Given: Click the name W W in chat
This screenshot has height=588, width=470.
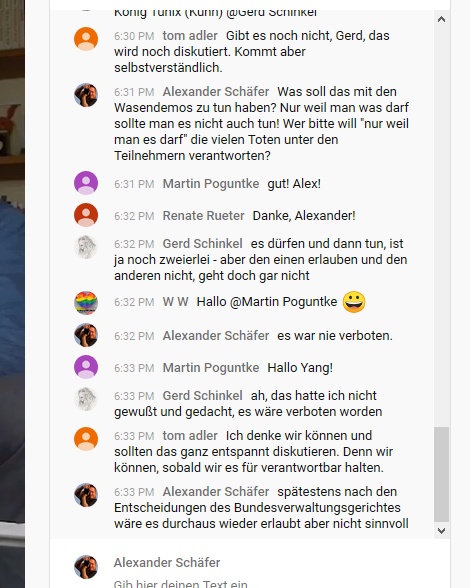Looking at the screenshot, I should tap(175, 302).
